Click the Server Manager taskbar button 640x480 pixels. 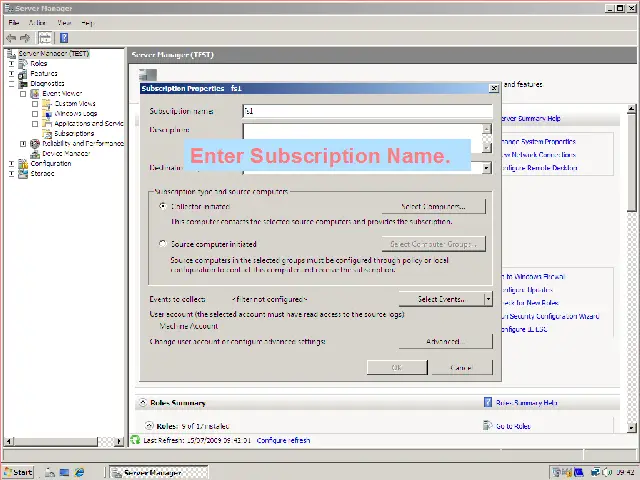point(160,473)
